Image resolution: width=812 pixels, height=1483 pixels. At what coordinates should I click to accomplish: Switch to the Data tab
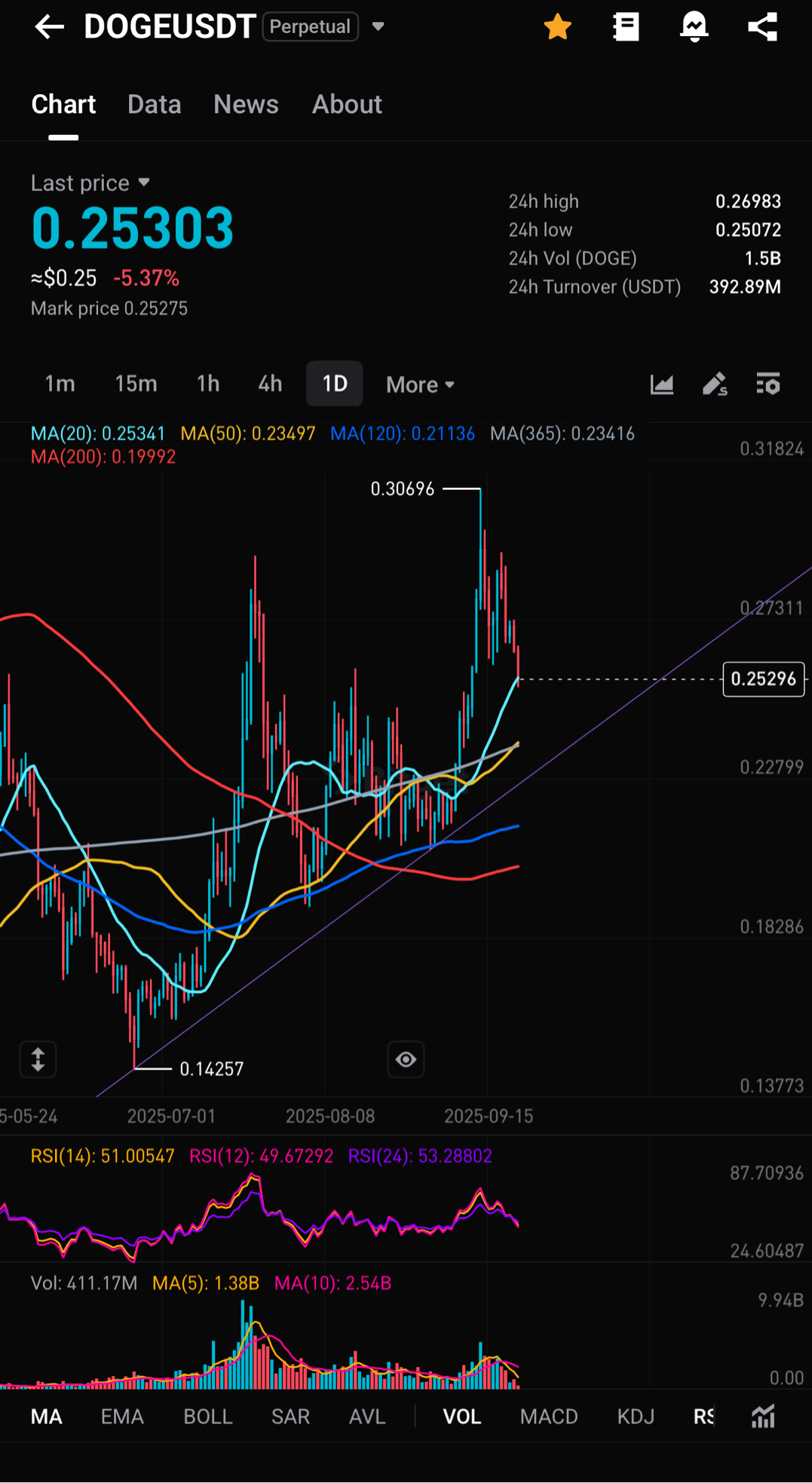tap(154, 104)
